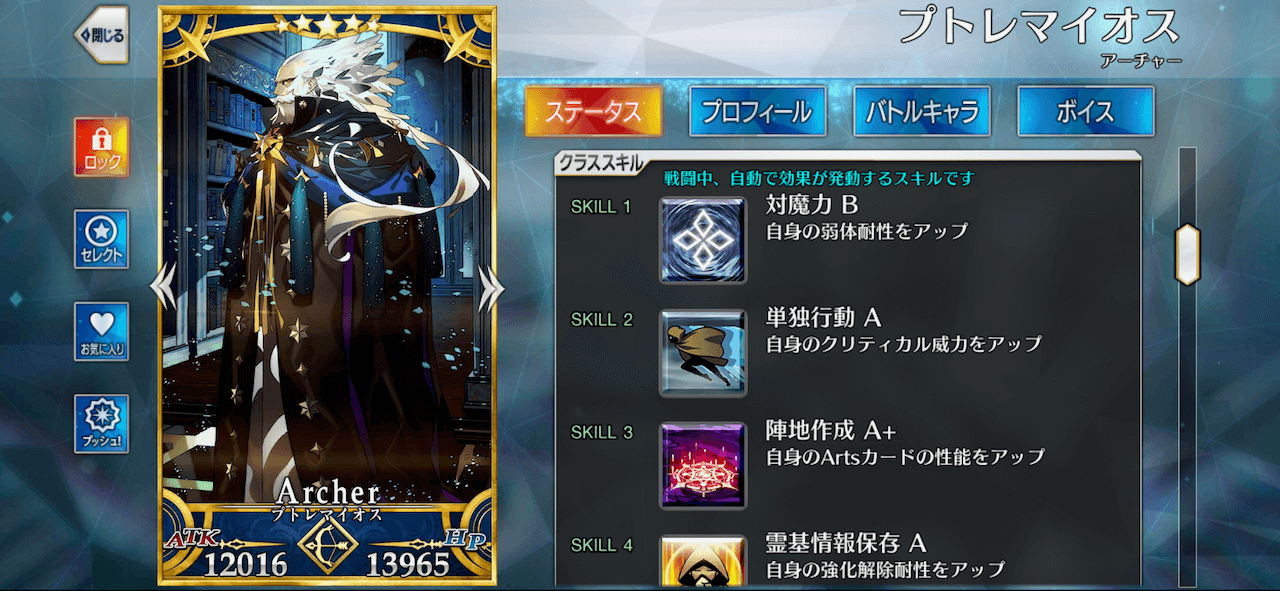Open the プロフィール tab
The image size is (1280, 591).
(757, 111)
